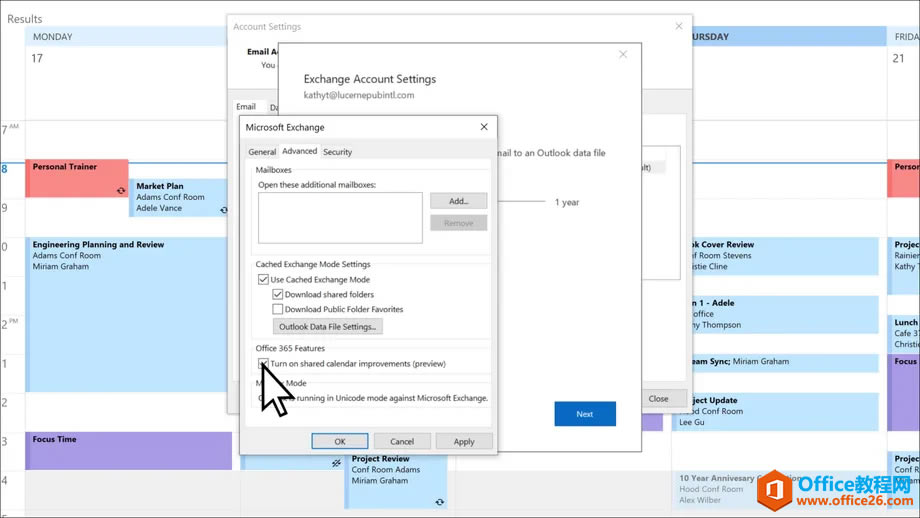Click the Add... mailbox button

coord(458,201)
